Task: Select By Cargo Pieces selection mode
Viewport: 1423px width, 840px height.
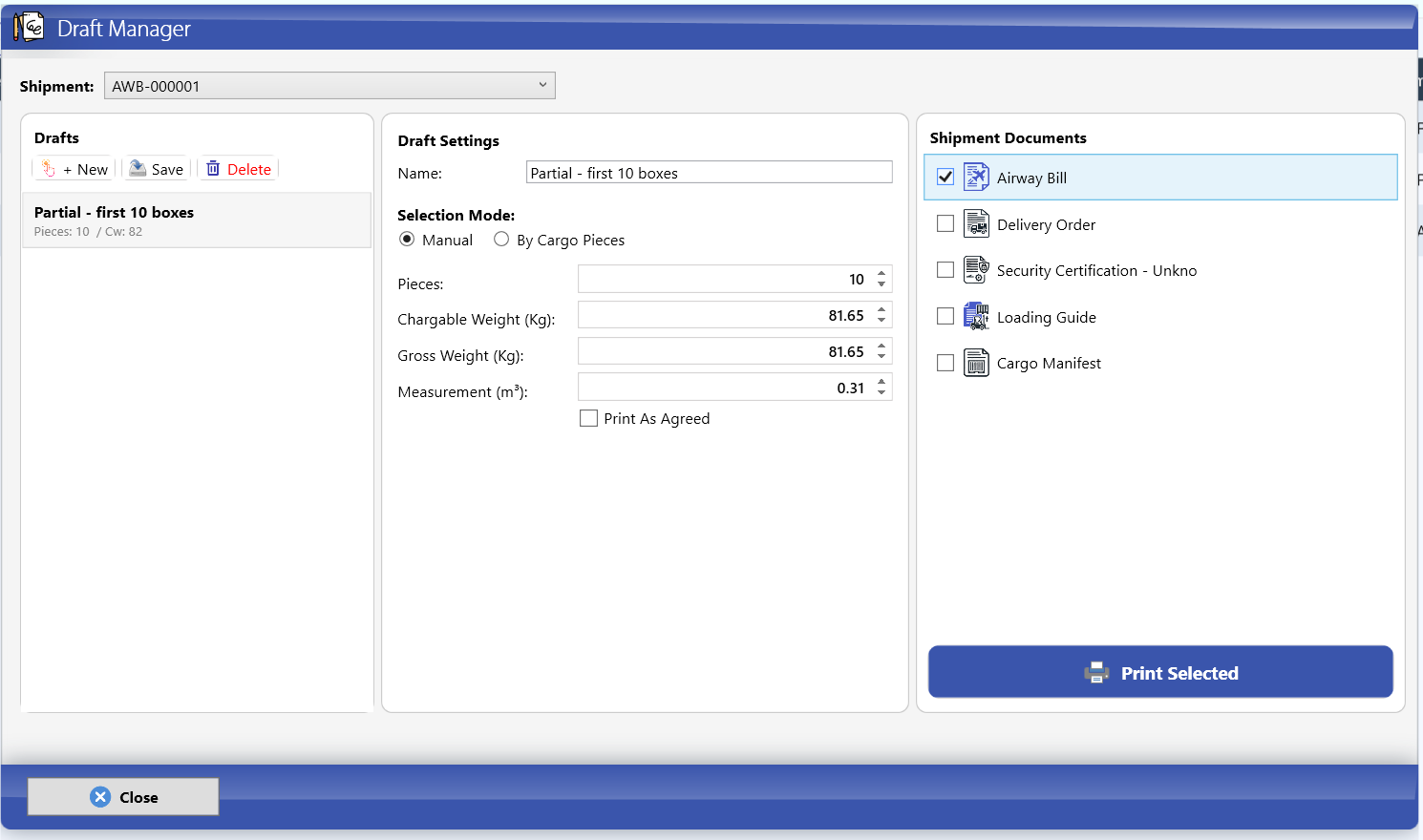Action: [501, 240]
